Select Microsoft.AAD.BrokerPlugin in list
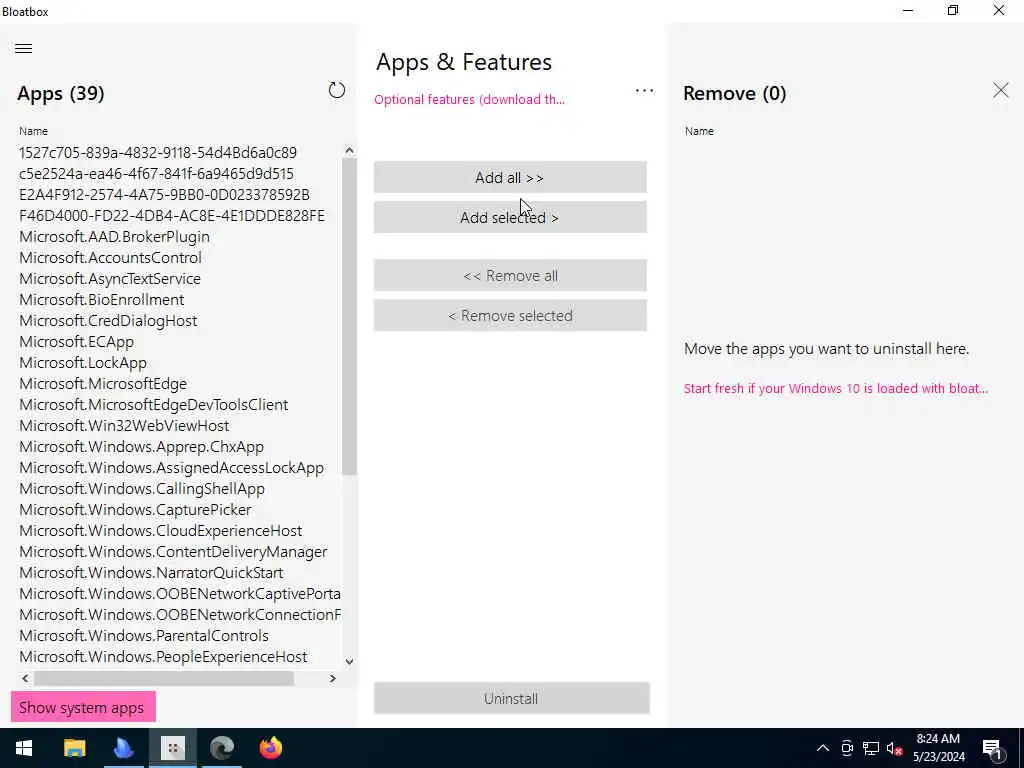Viewport: 1024px width, 768px height. [x=114, y=236]
